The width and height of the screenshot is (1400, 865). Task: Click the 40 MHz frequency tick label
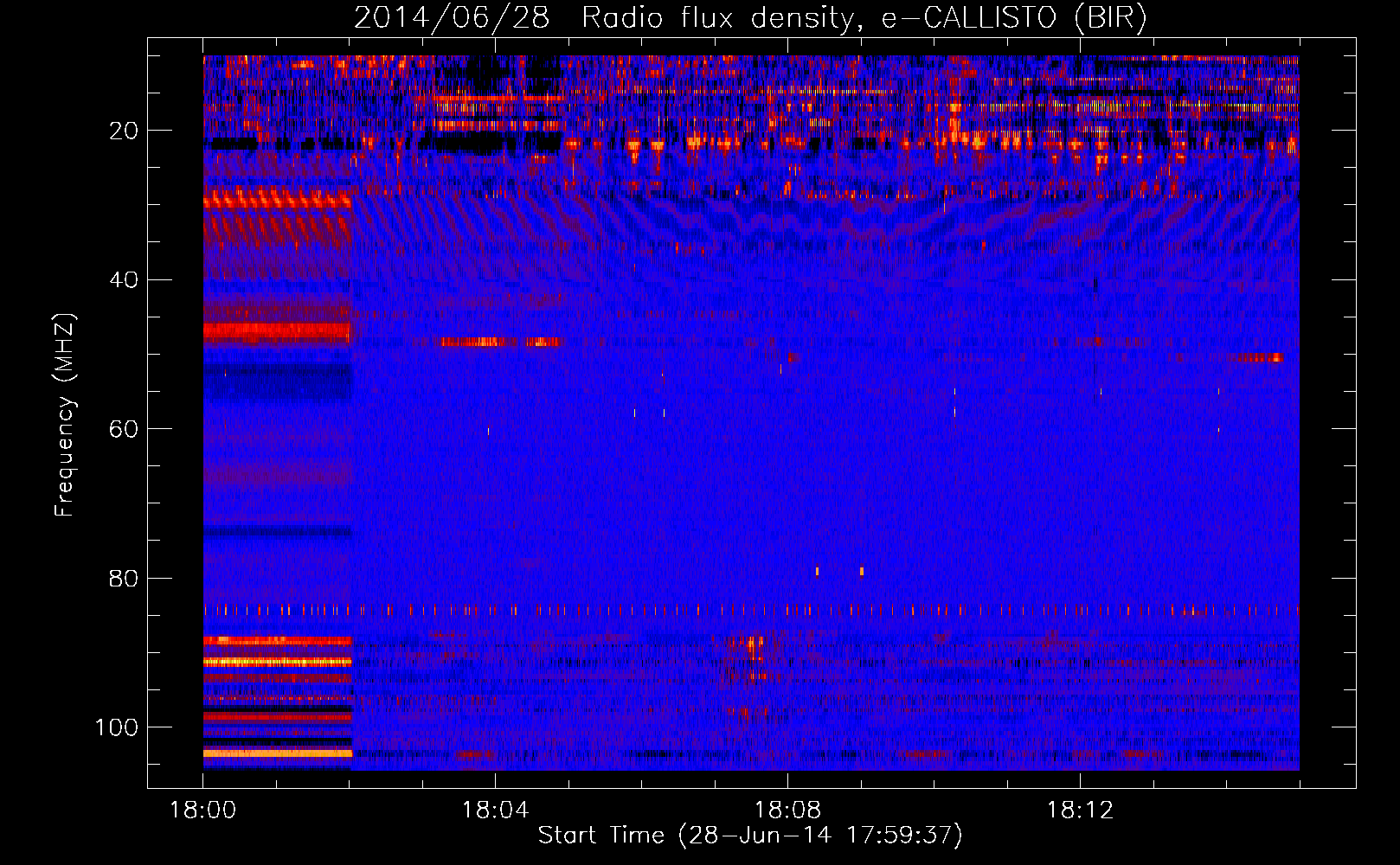pos(125,280)
